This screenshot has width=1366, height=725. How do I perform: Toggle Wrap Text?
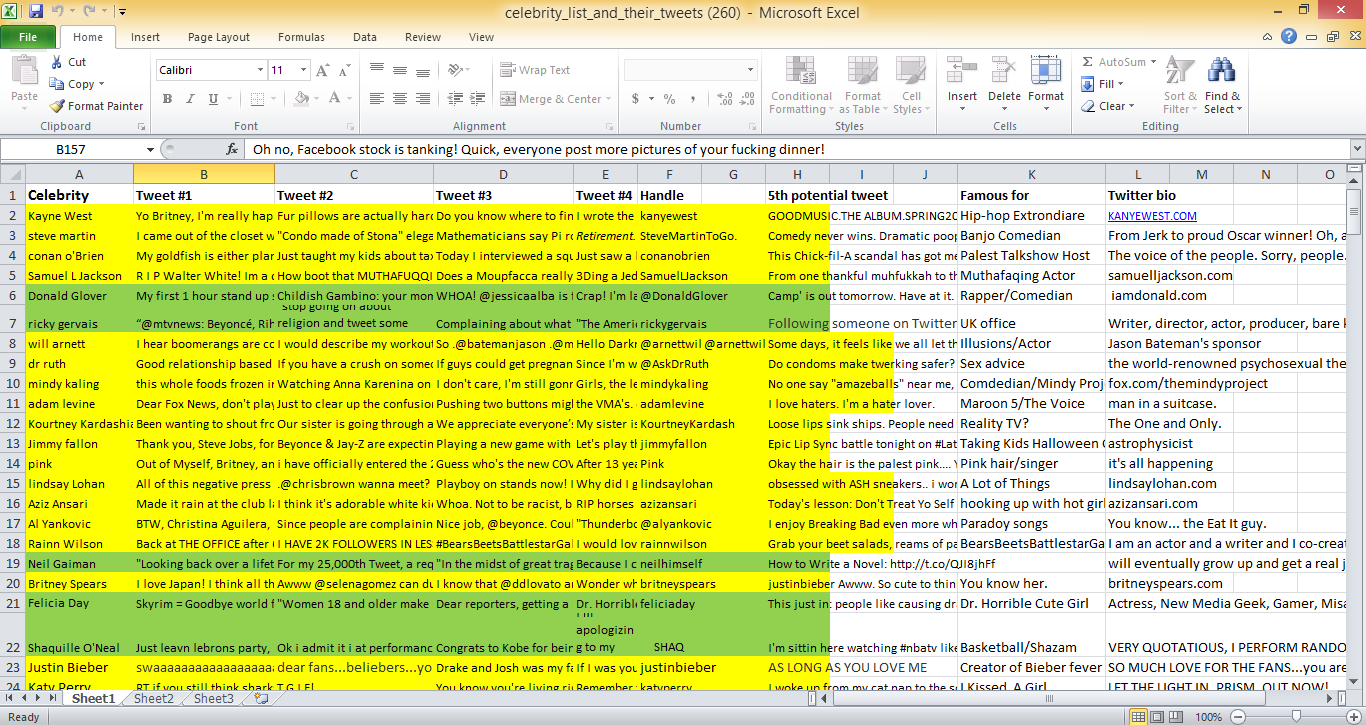[x=537, y=71]
